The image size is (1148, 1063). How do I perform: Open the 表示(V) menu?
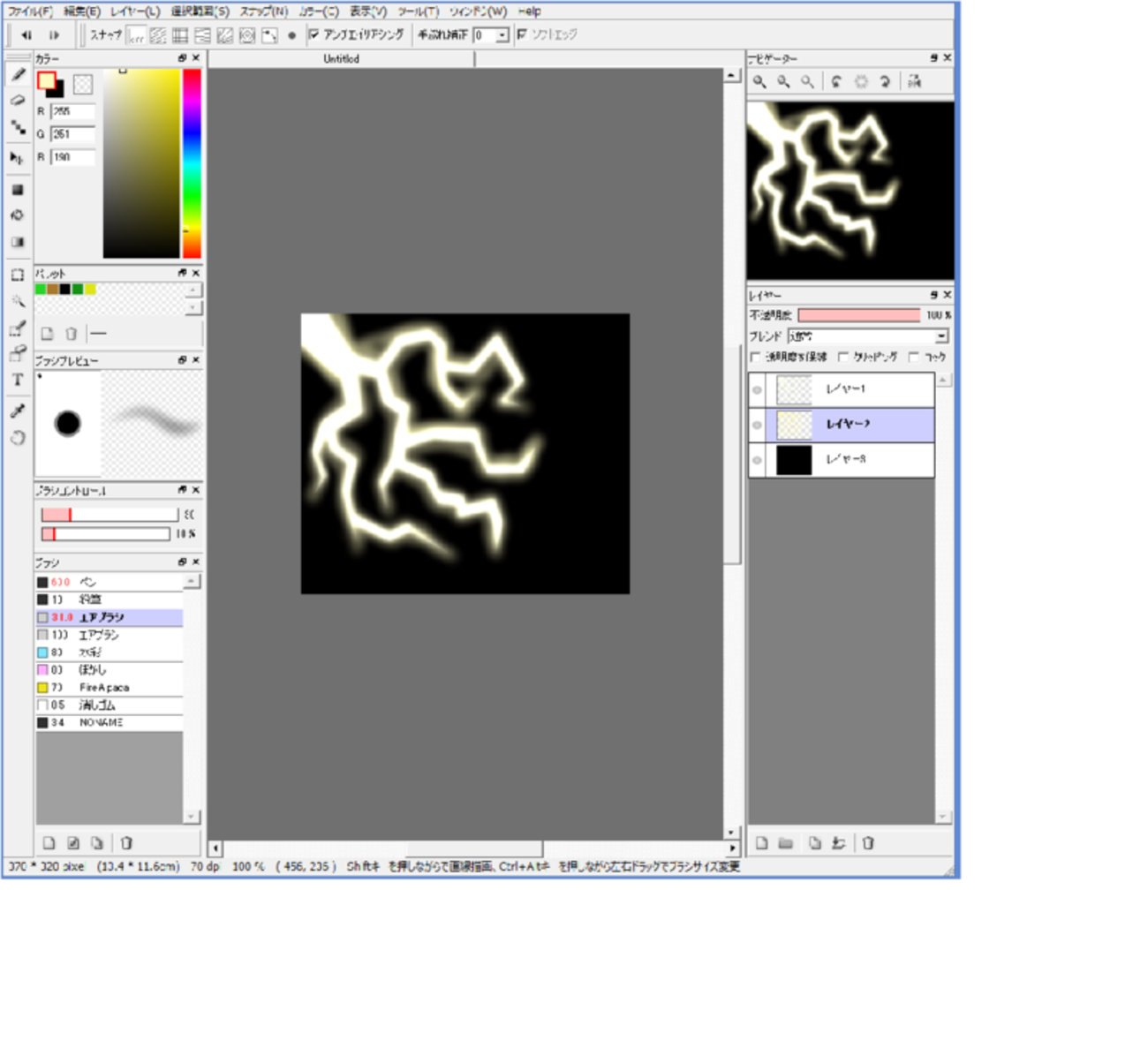pos(368,11)
